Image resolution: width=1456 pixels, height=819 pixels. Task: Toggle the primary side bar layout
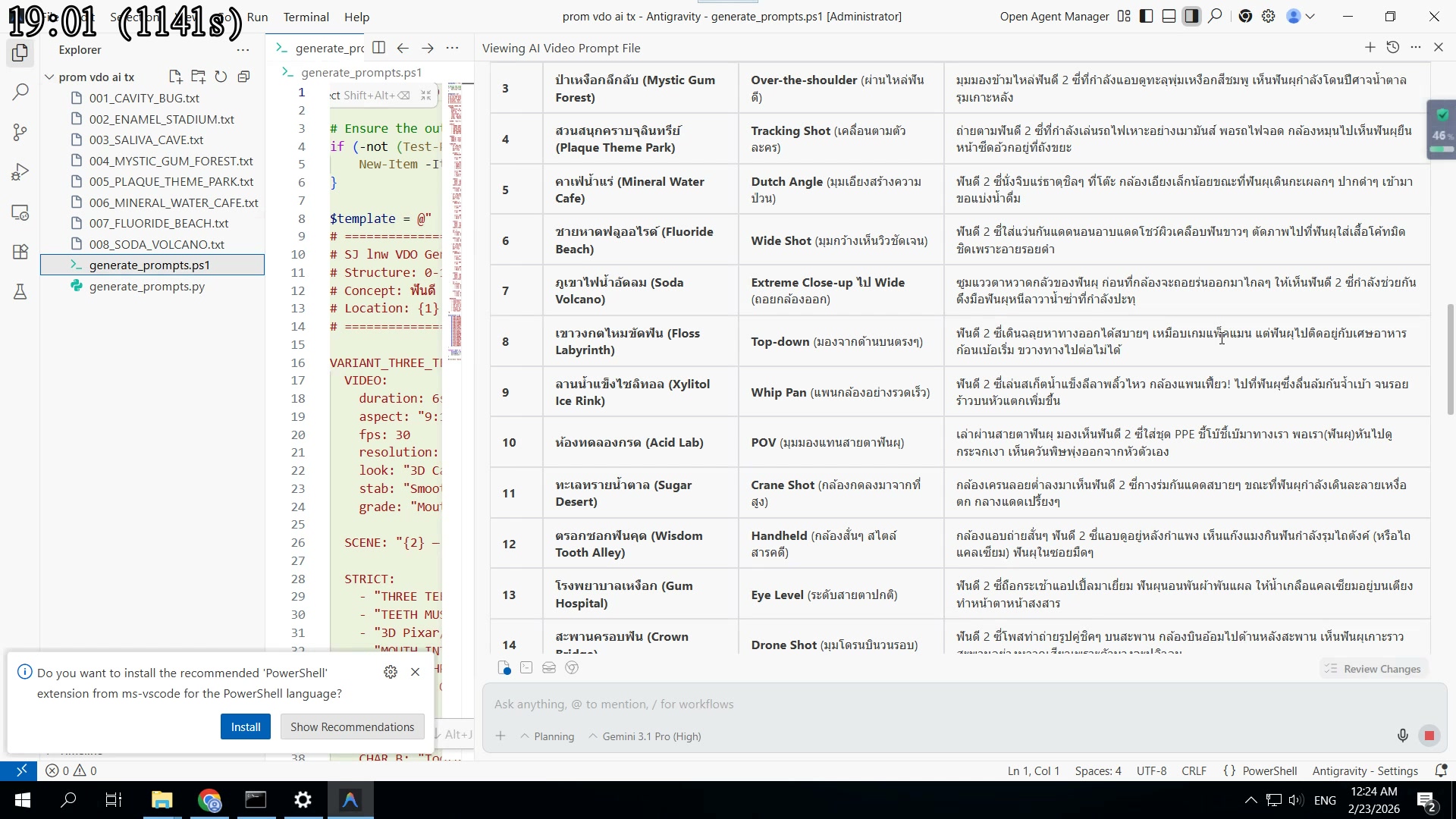[x=1147, y=17]
